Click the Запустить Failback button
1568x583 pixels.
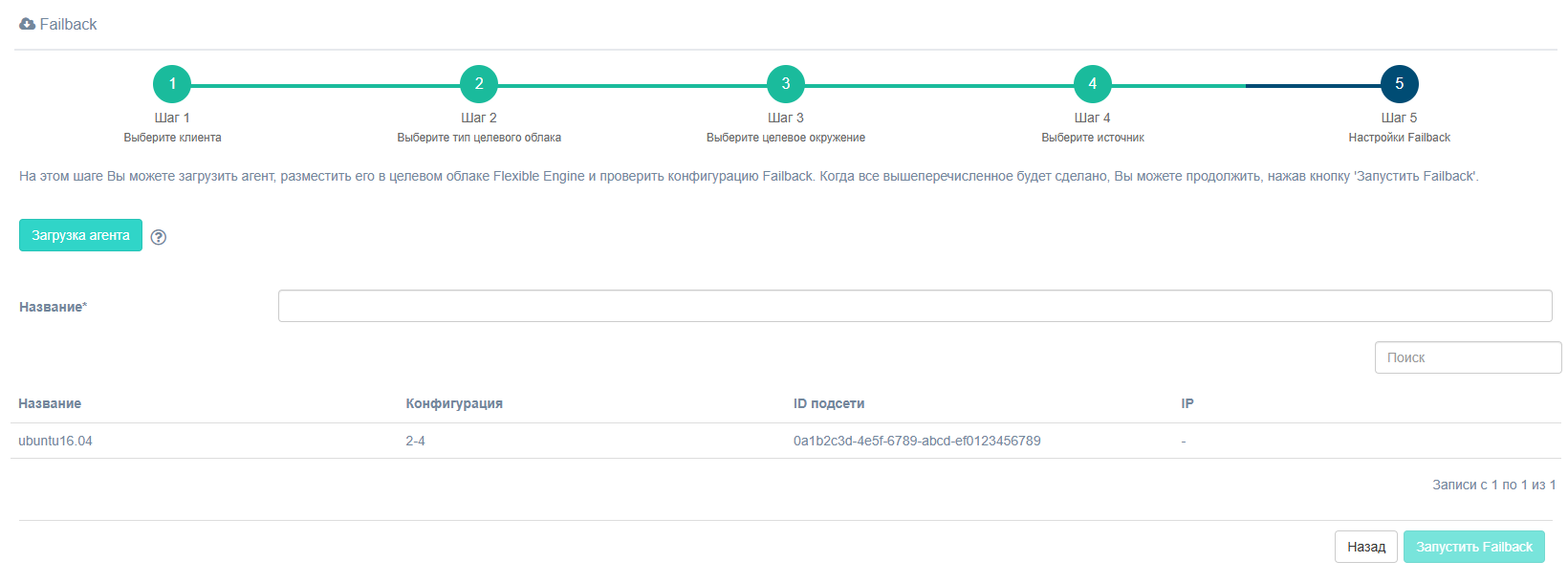[1474, 547]
